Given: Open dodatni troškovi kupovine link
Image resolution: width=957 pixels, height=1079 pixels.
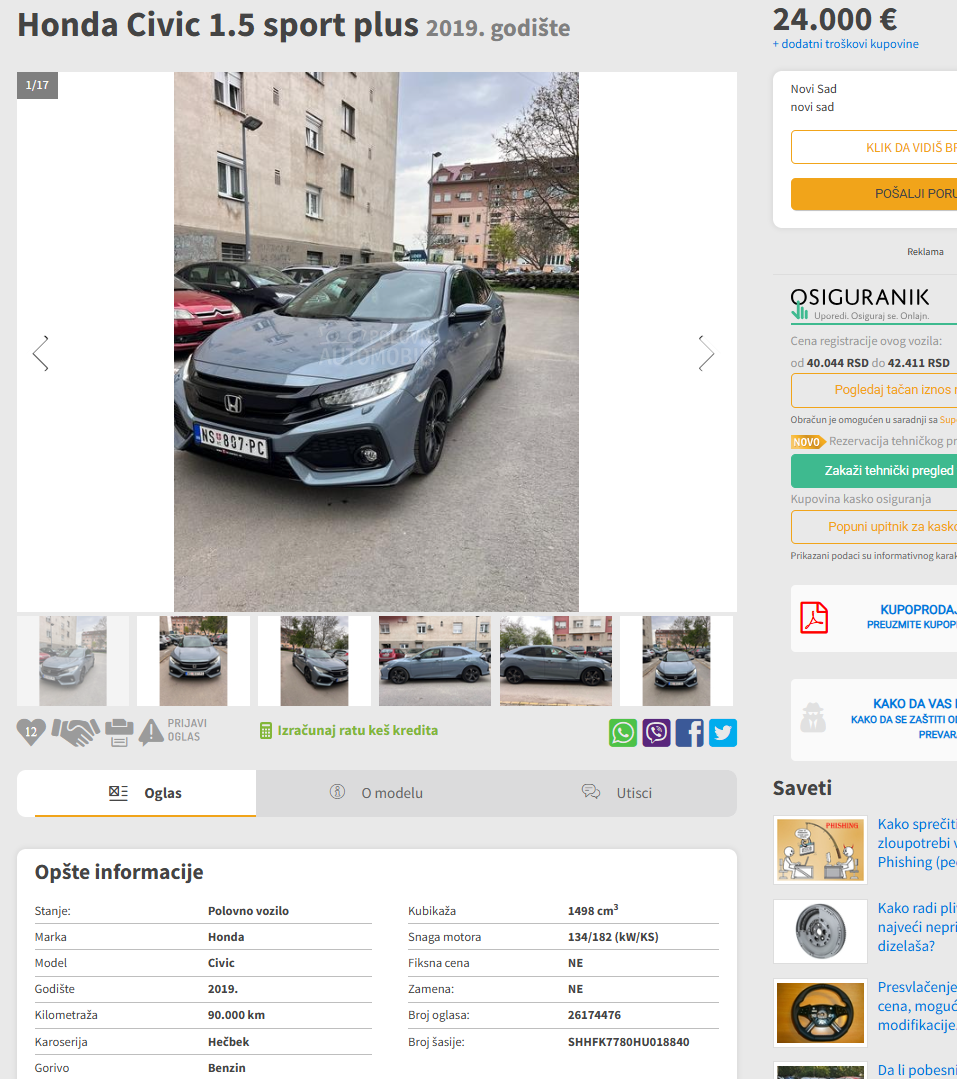Looking at the screenshot, I should [x=845, y=44].
